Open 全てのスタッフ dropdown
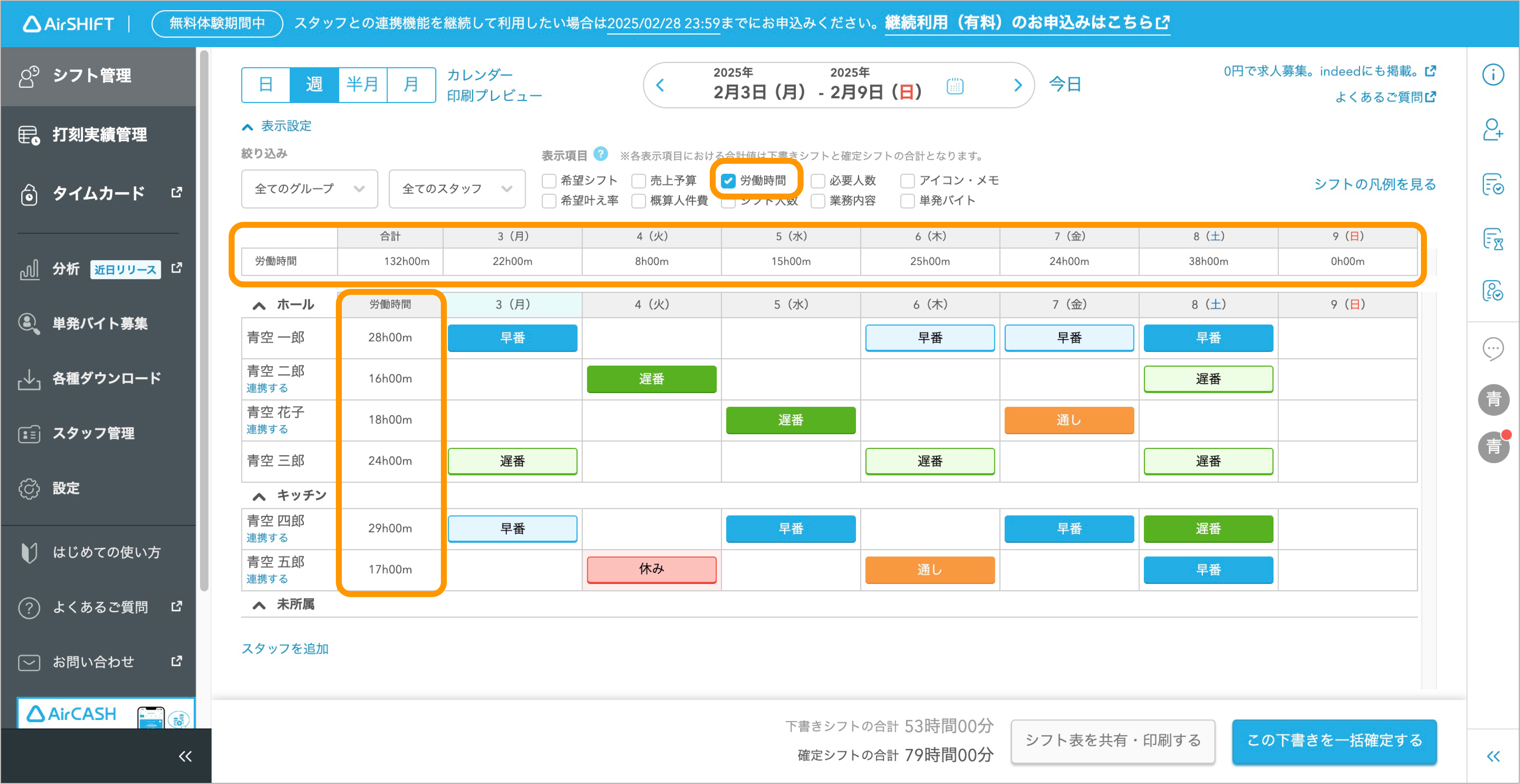 click(457, 189)
